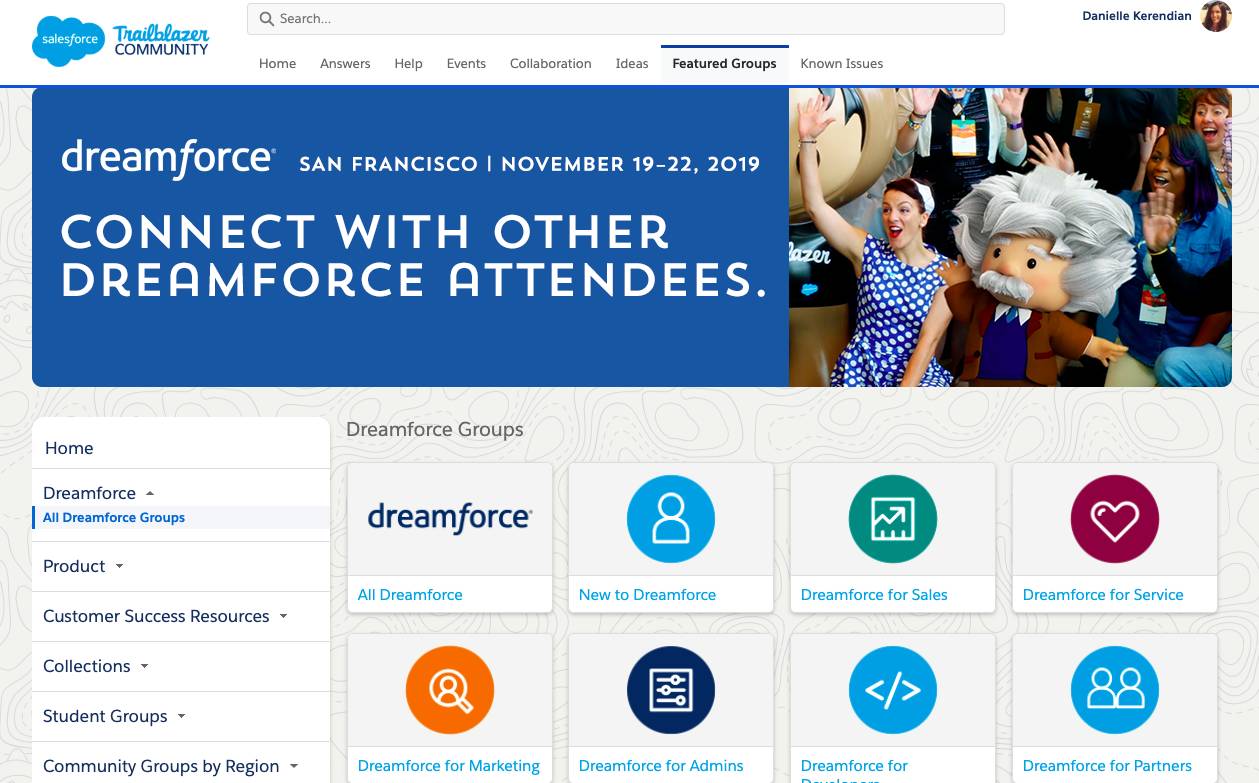The width and height of the screenshot is (1259, 783).
Task: Open the Ideas tab
Action: point(632,63)
